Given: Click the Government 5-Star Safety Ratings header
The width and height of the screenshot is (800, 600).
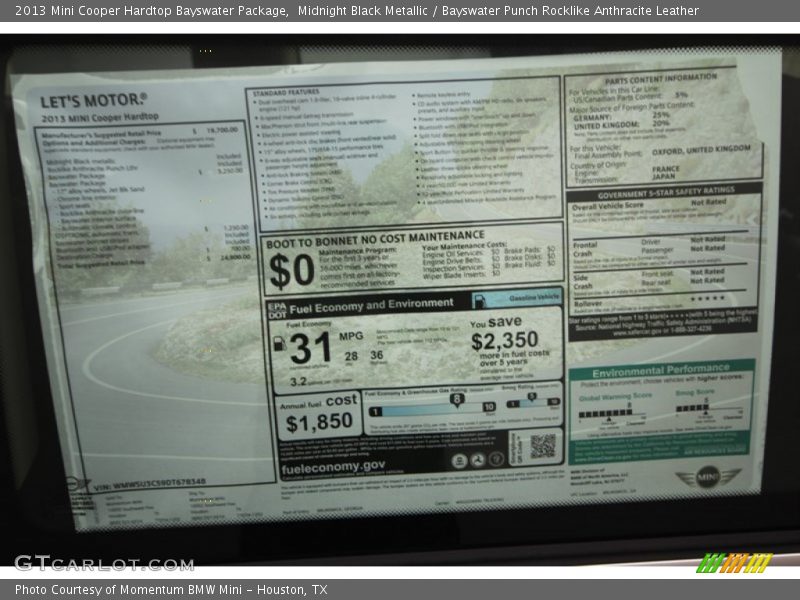Looking at the screenshot, I should pos(664,191).
